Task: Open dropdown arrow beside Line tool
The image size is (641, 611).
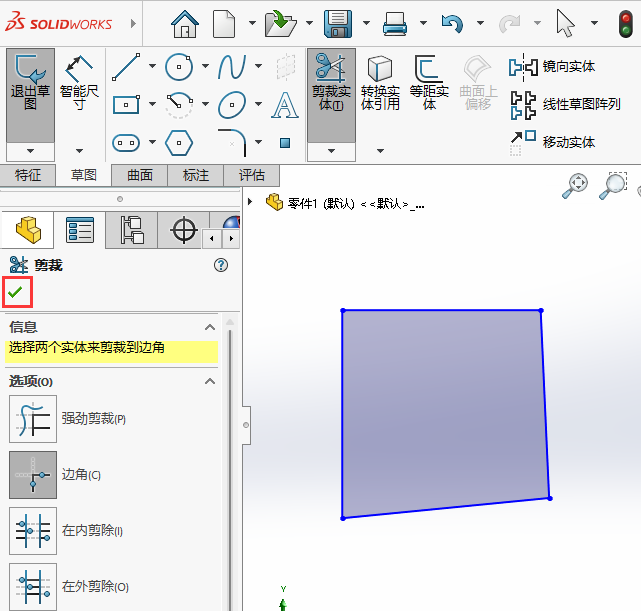Action: [x=152, y=66]
